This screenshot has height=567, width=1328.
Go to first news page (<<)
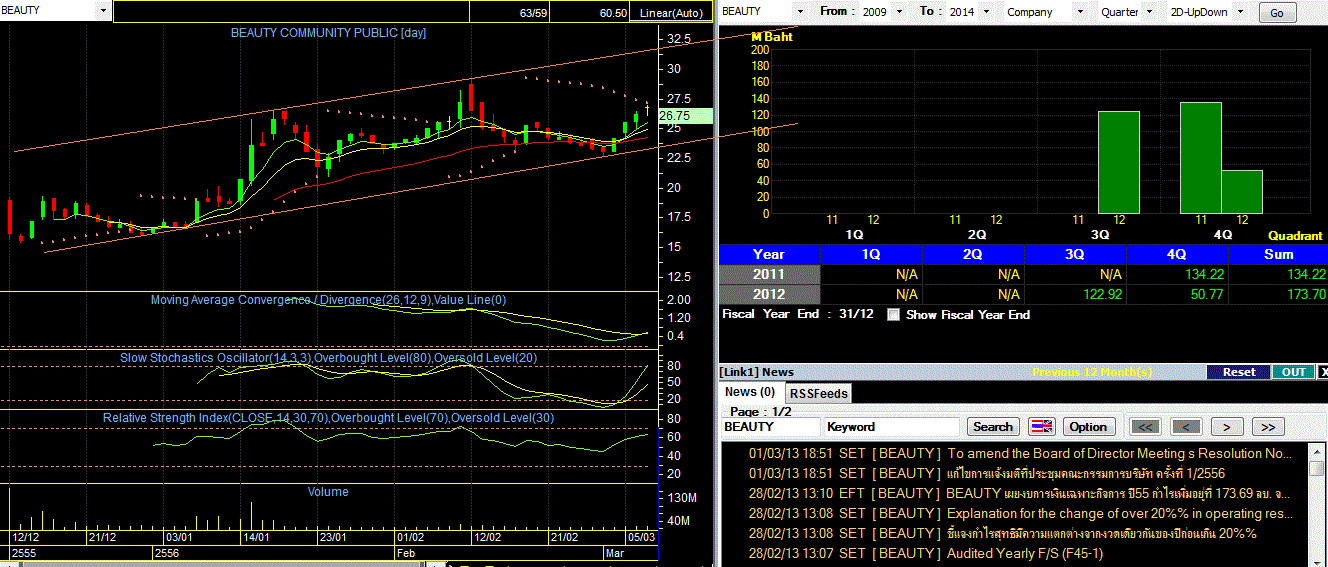1146,427
